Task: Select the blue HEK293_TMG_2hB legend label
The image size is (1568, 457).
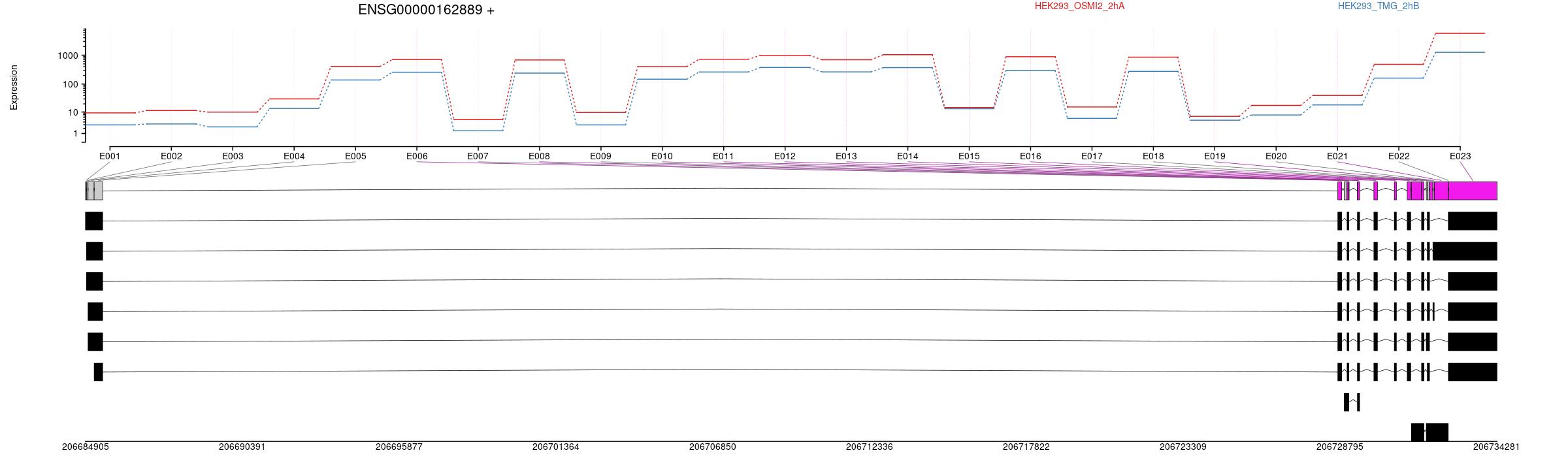Action: point(1379,6)
